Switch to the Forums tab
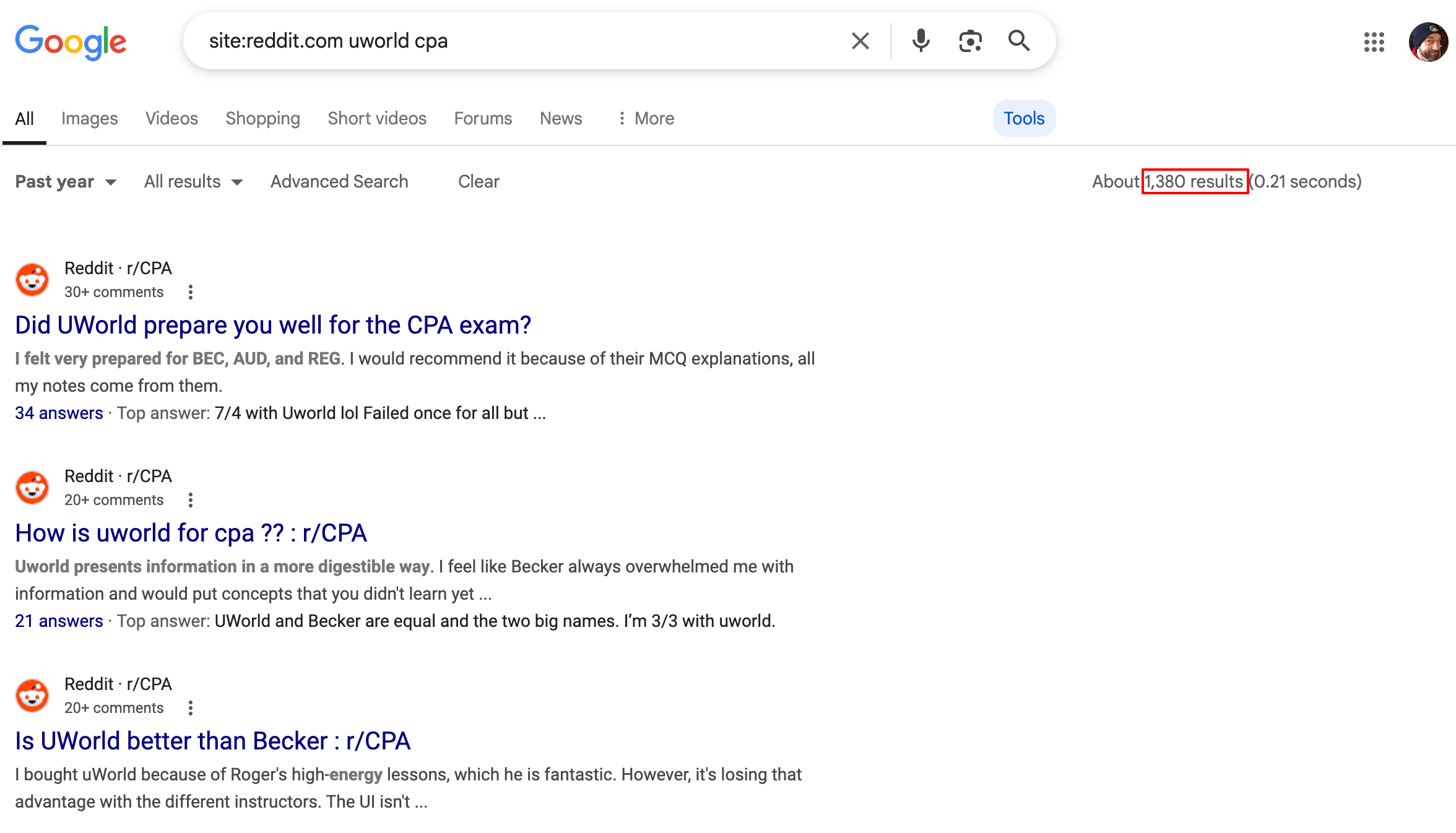1456x833 pixels. click(483, 118)
